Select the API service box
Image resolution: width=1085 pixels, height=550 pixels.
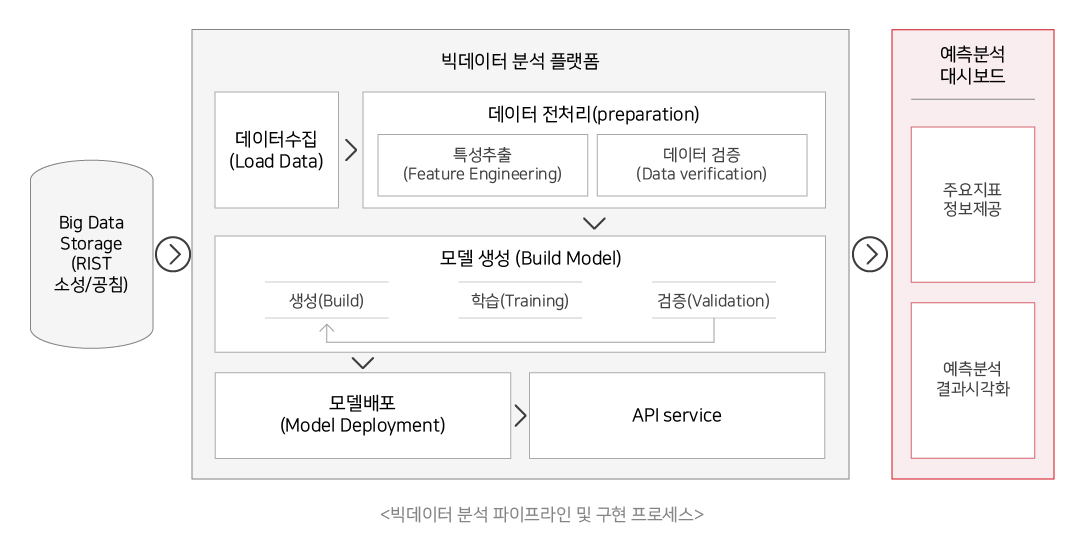coord(677,415)
